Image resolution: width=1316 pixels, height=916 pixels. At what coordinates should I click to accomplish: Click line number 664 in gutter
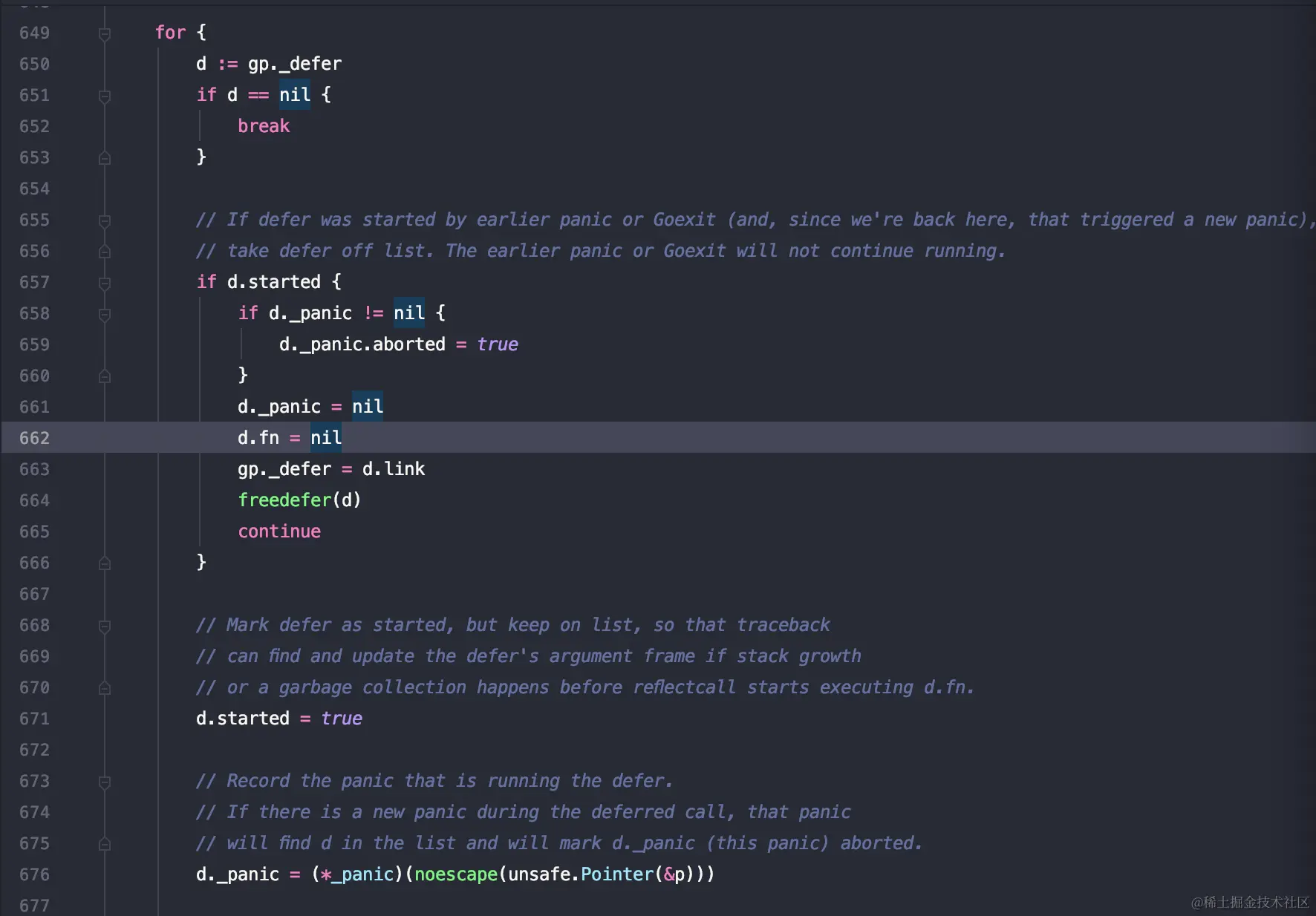(x=35, y=500)
